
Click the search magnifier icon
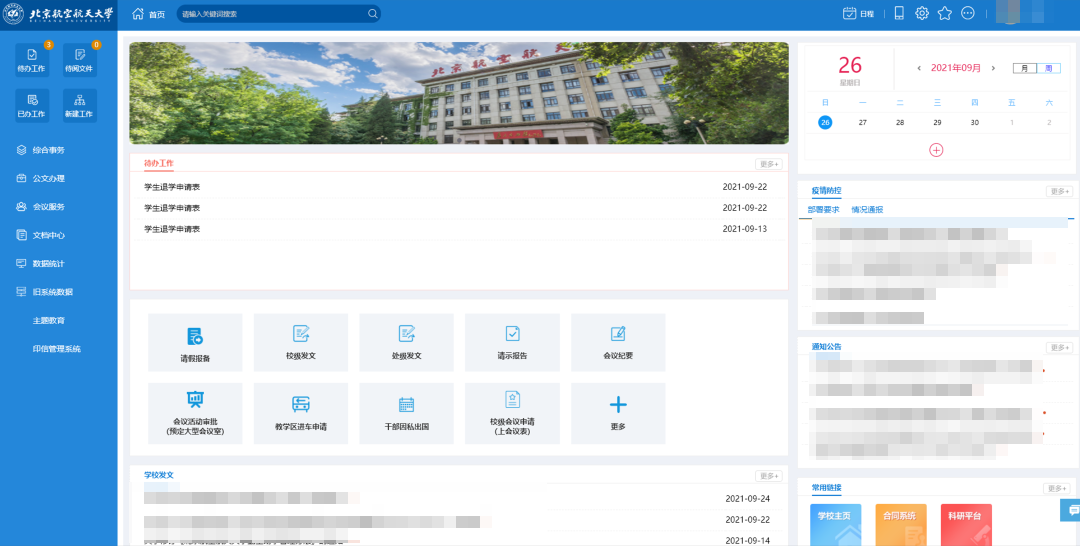(x=373, y=14)
